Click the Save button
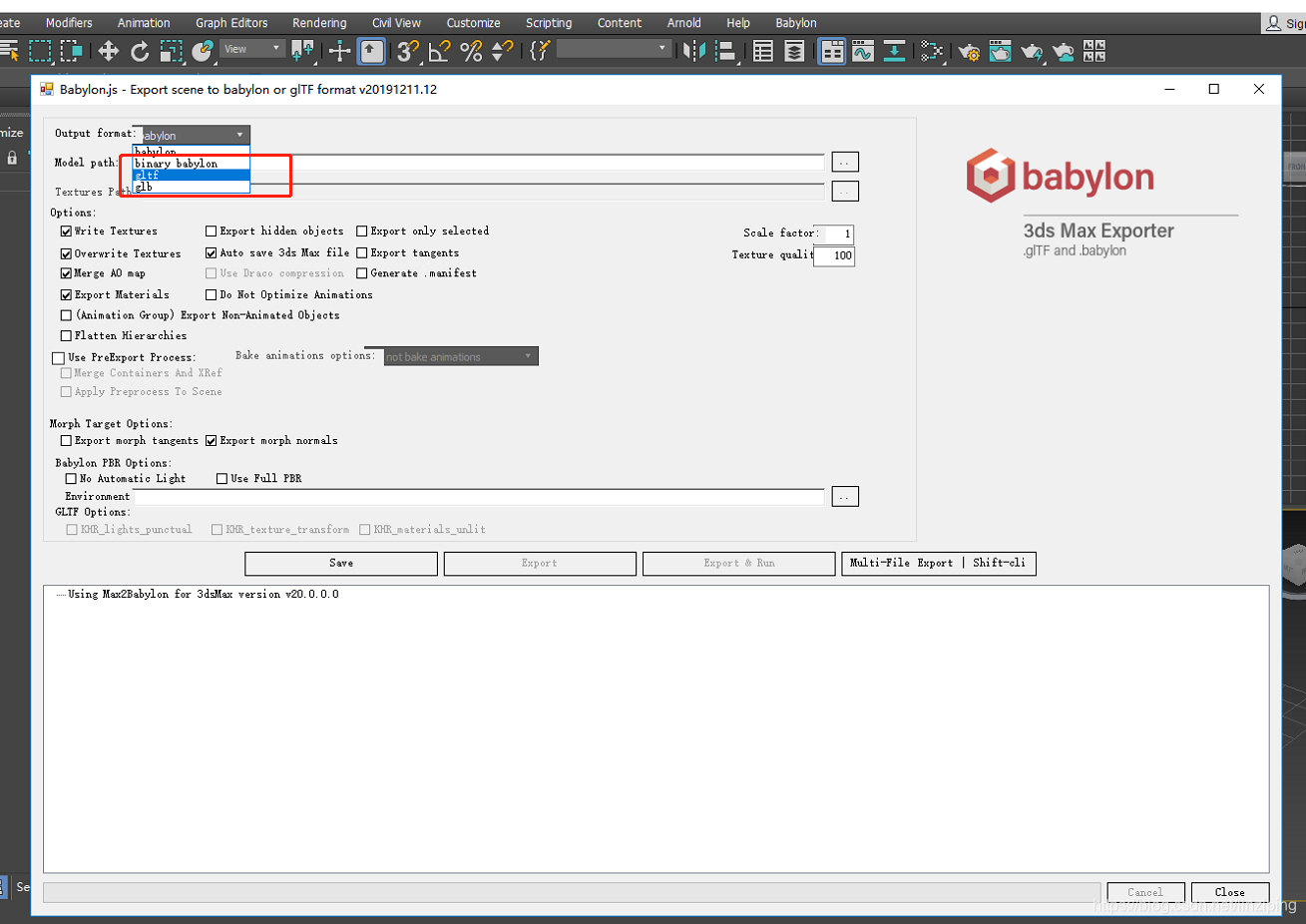Screen dimensions: 1306x924 [341, 564]
